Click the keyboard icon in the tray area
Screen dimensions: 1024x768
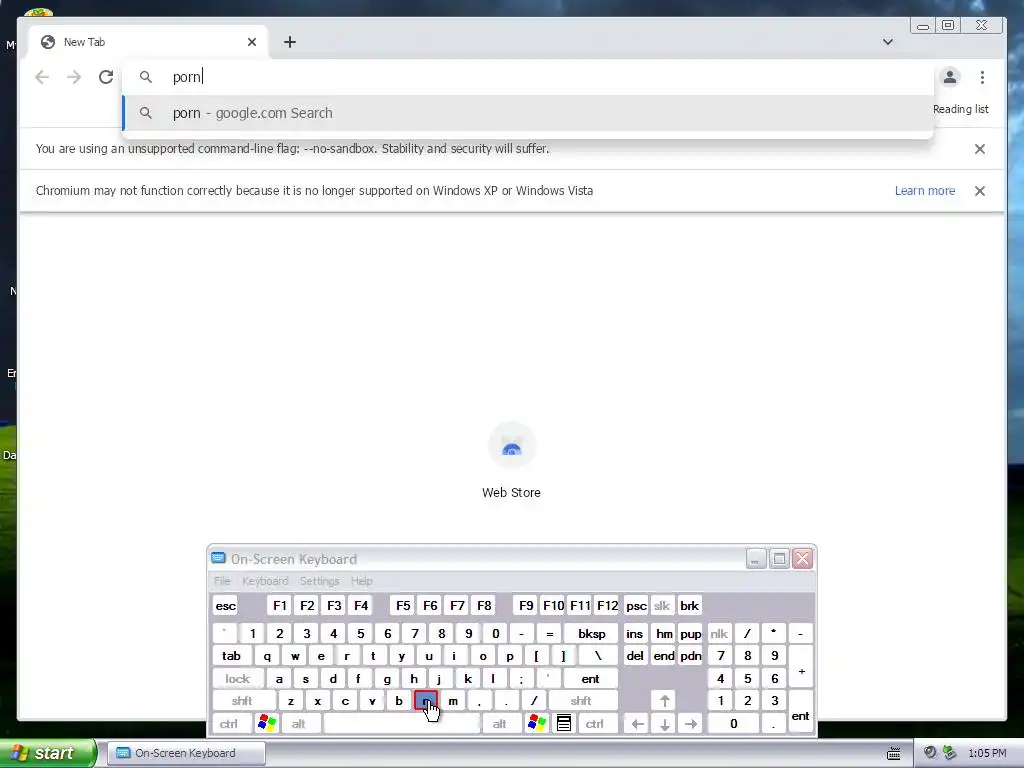[893, 754]
